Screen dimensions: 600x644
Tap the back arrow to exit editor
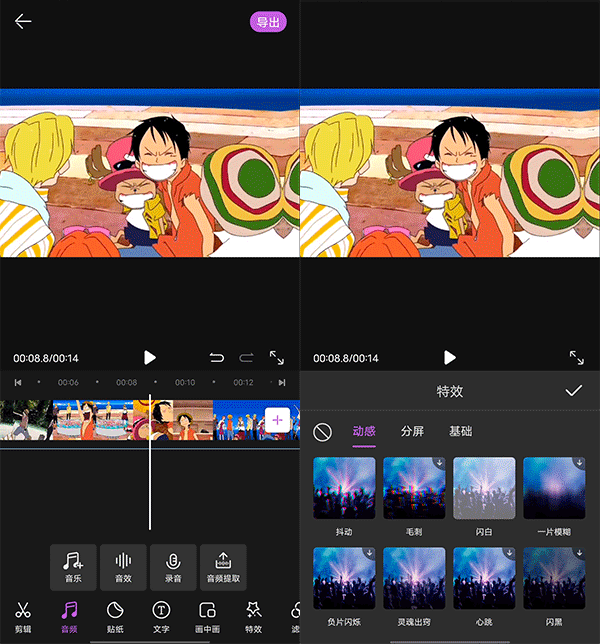click(x=23, y=22)
